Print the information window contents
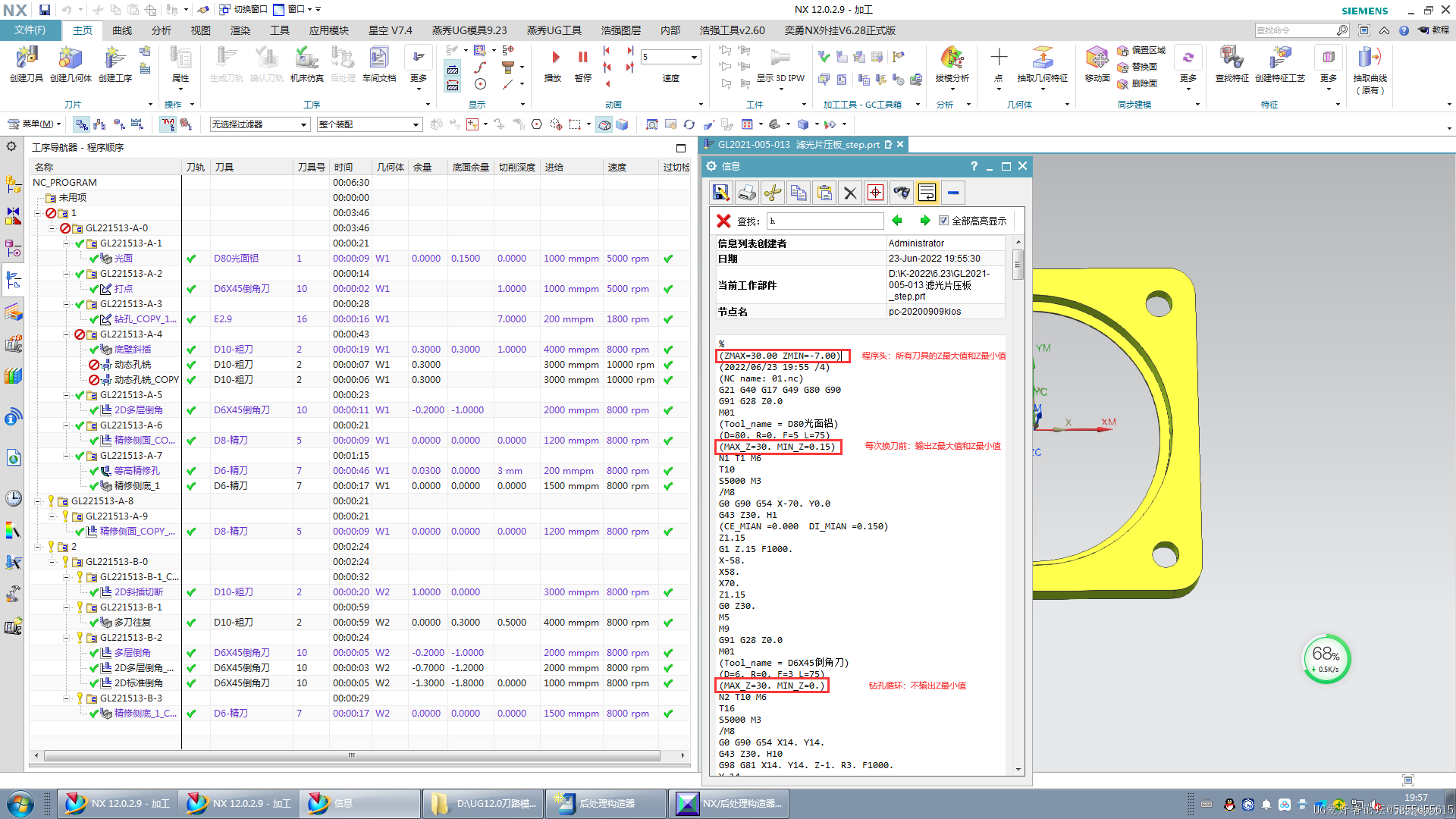The width and height of the screenshot is (1456, 819). (x=746, y=193)
